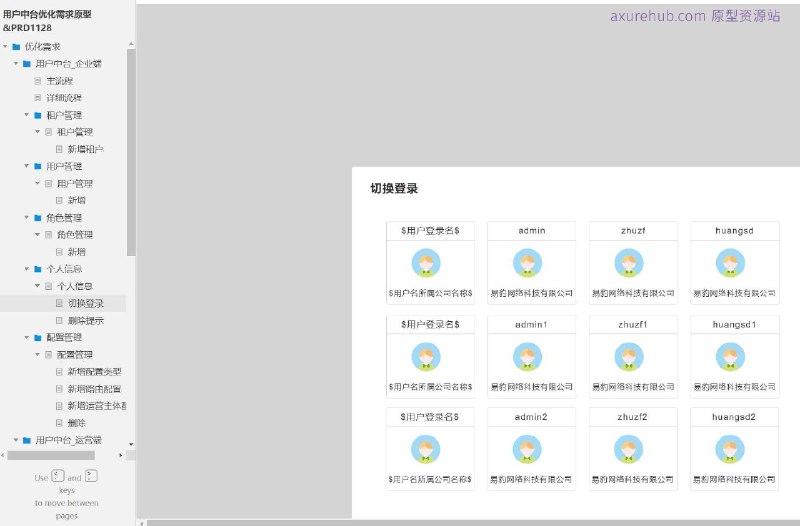
Task: Click the avatar in the huangsd2 card
Action: tap(730, 449)
